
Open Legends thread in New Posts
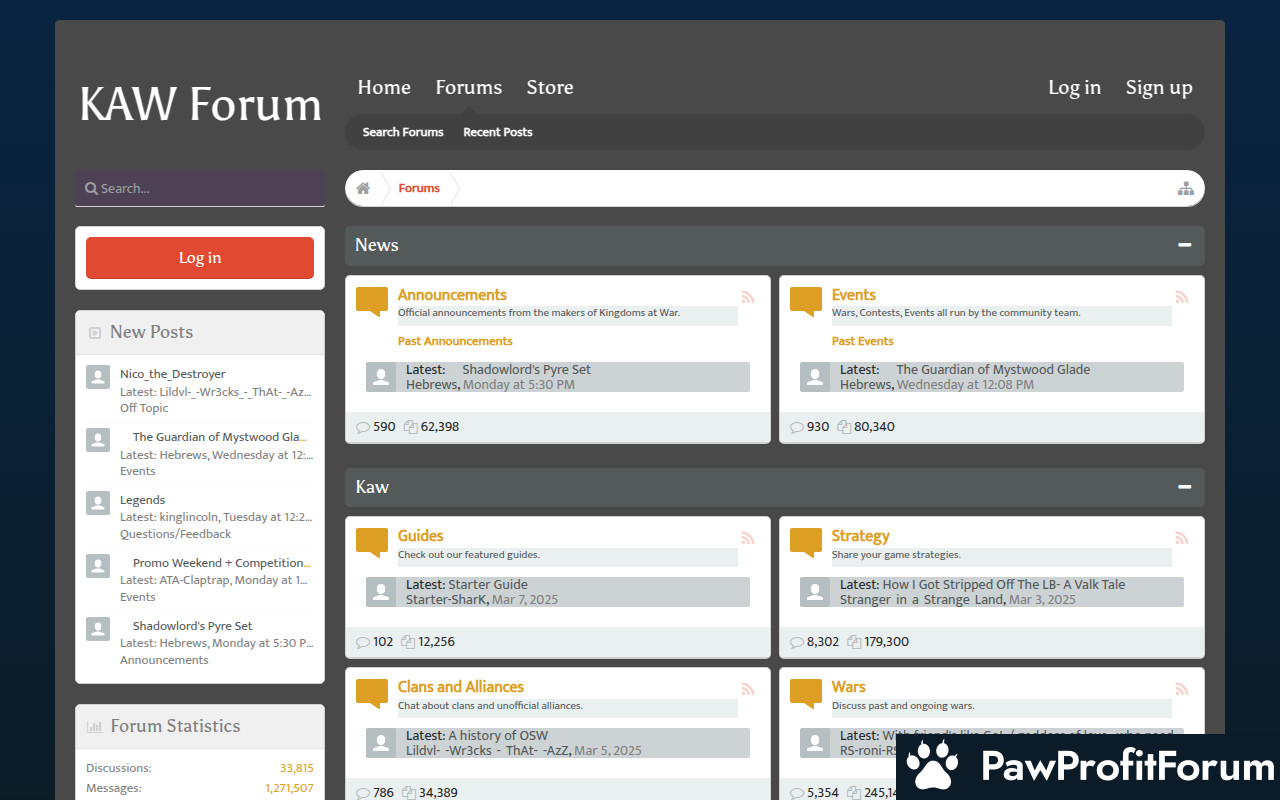point(142,500)
